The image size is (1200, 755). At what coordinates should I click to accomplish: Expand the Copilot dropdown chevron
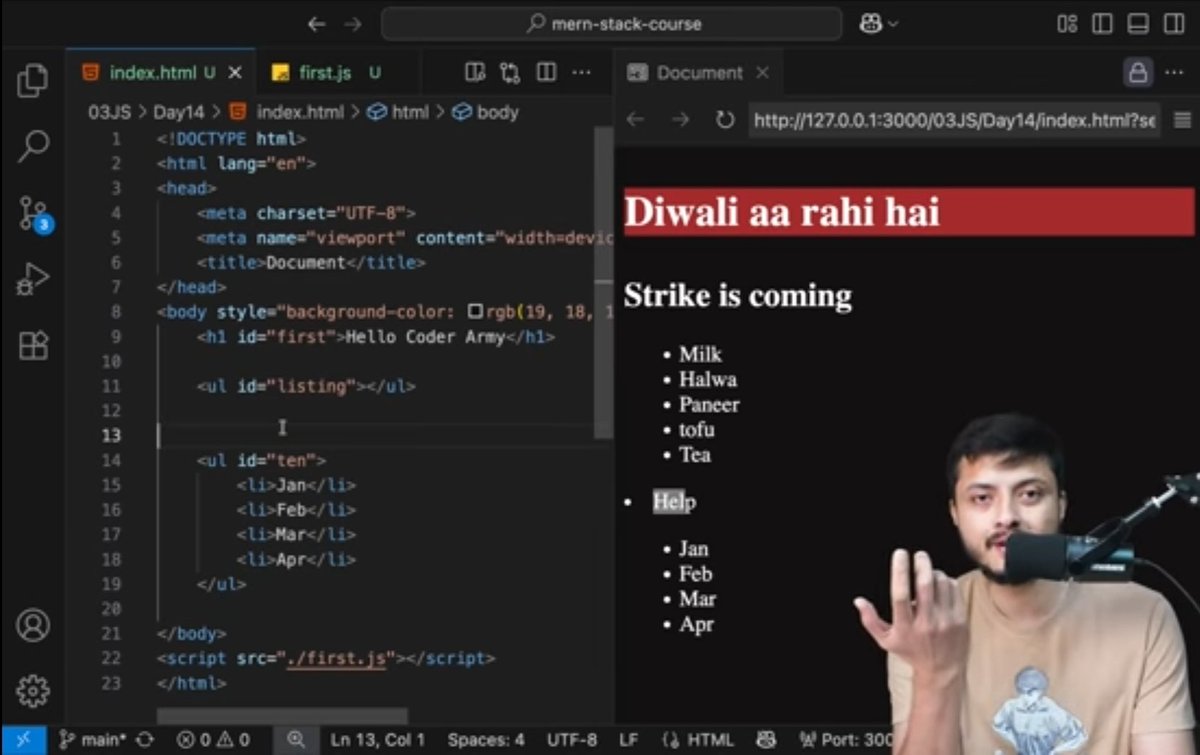[893, 23]
